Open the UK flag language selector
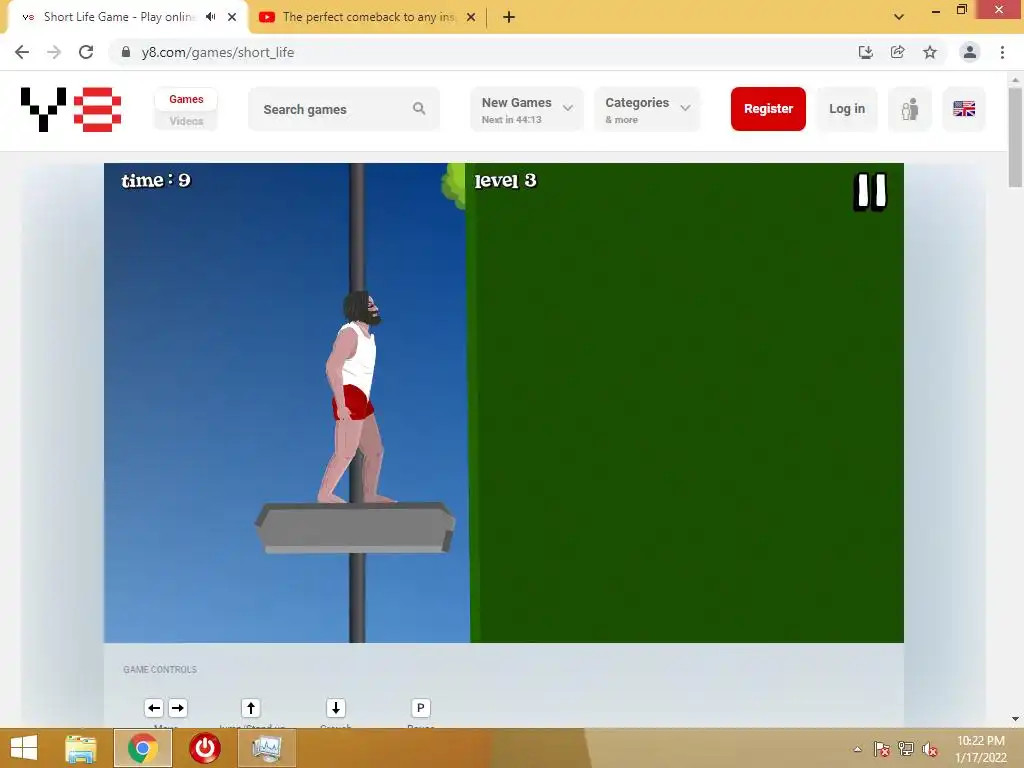The image size is (1024, 768). (964, 109)
